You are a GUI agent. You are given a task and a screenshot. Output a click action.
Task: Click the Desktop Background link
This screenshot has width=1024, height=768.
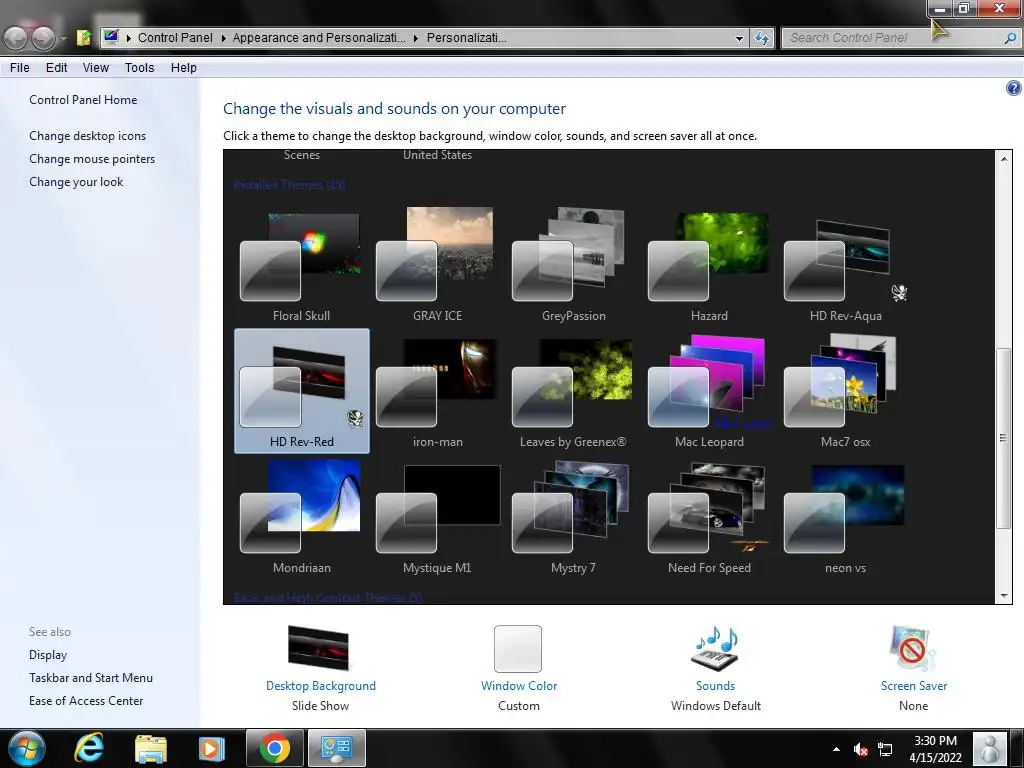321,686
